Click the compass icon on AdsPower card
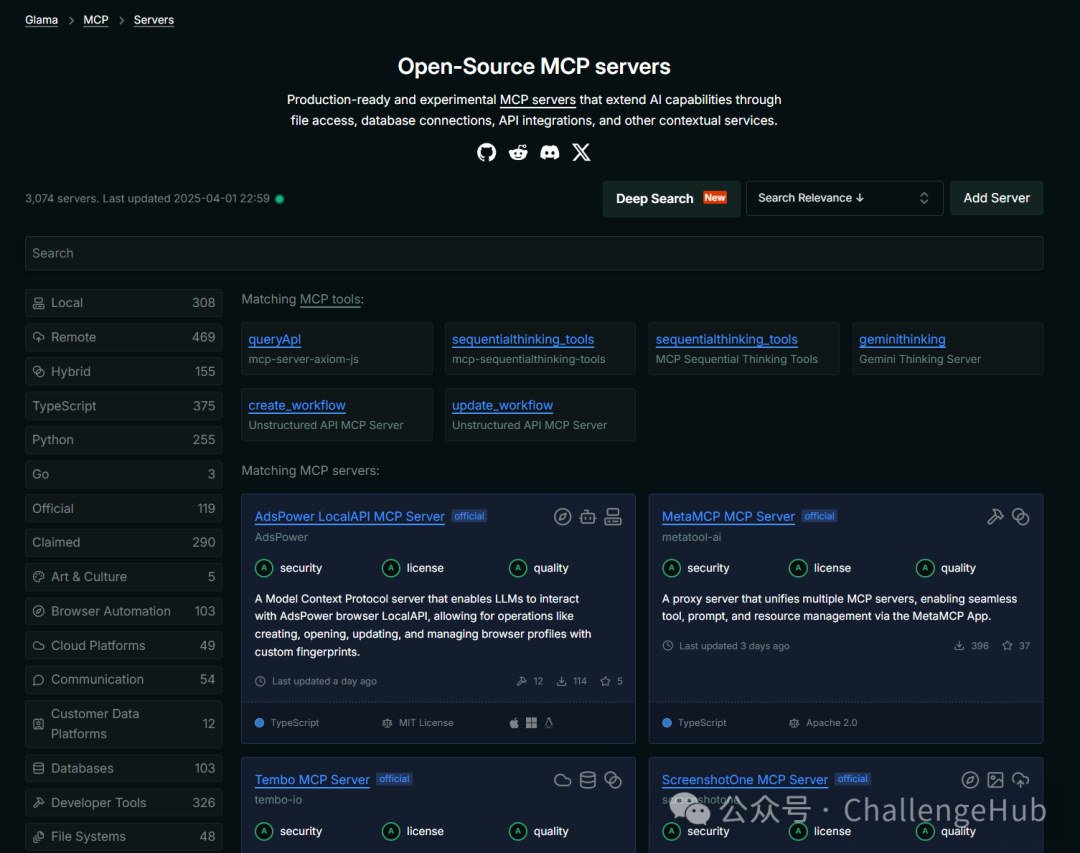 click(x=563, y=517)
